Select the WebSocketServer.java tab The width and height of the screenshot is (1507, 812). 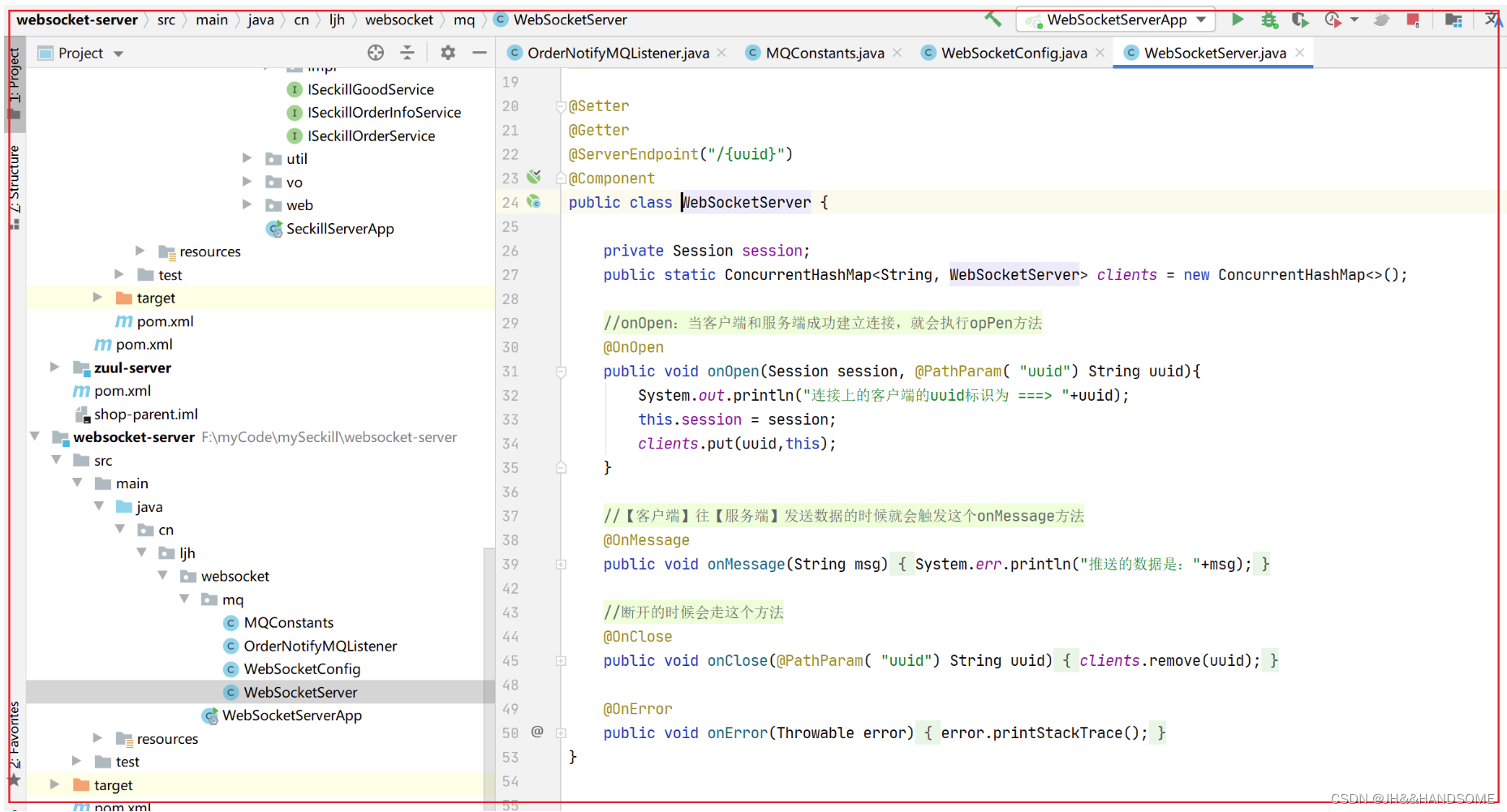coord(1214,53)
